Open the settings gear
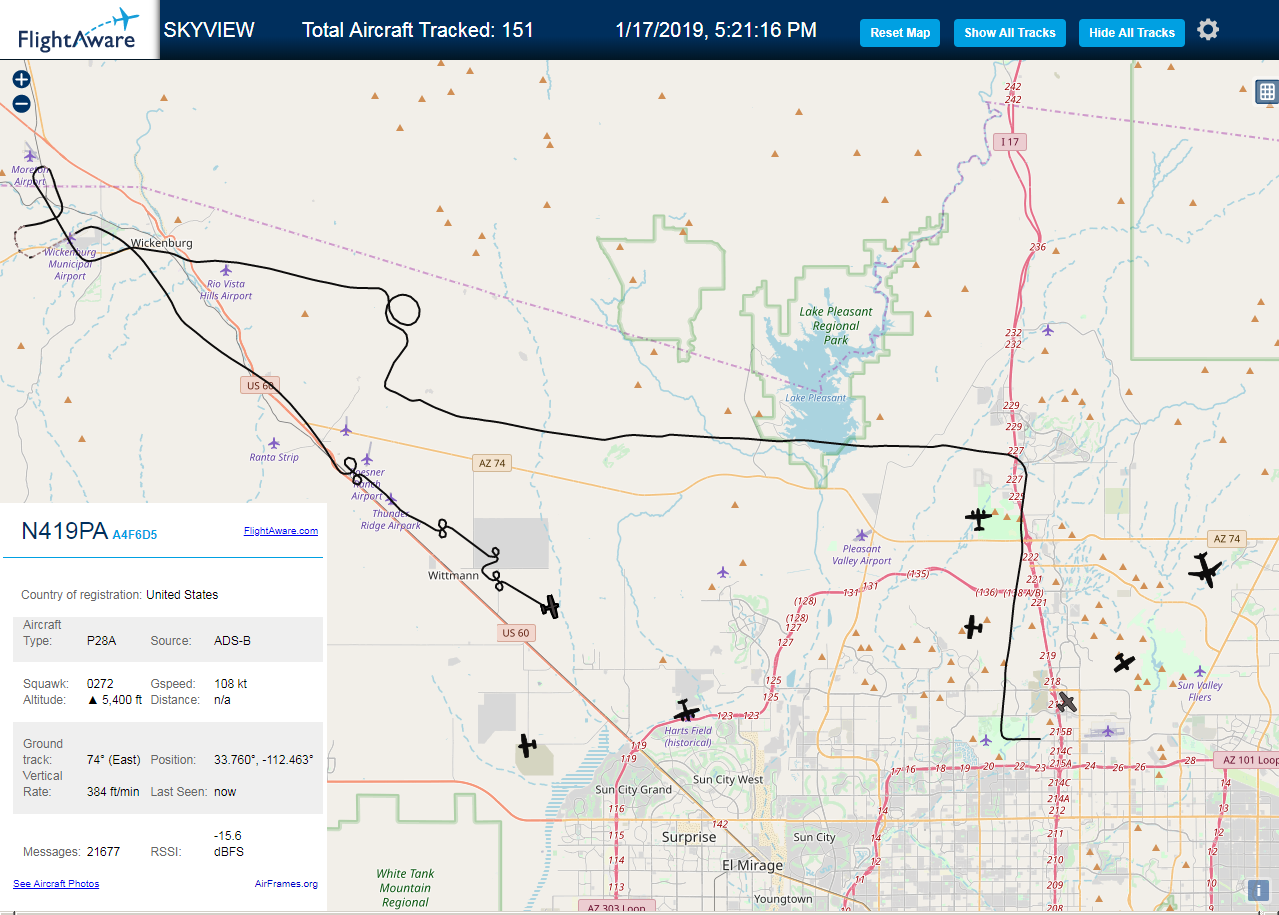The image size is (1279, 915). 1208,30
